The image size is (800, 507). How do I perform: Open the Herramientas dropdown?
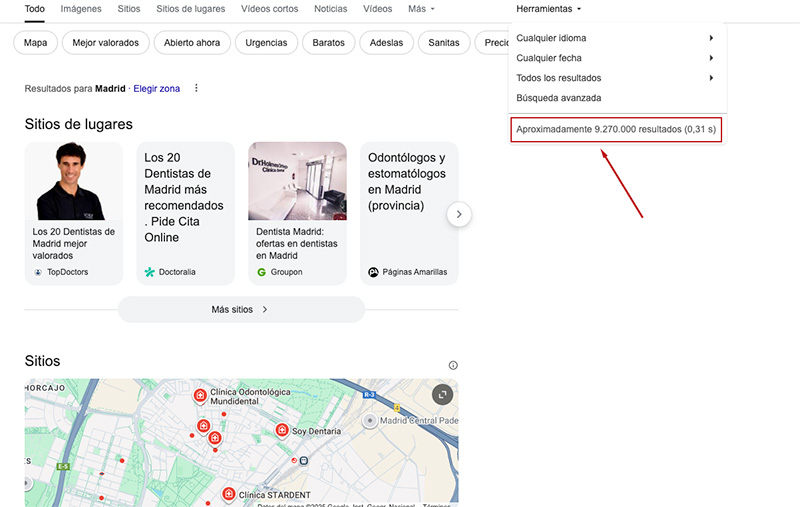(x=549, y=9)
